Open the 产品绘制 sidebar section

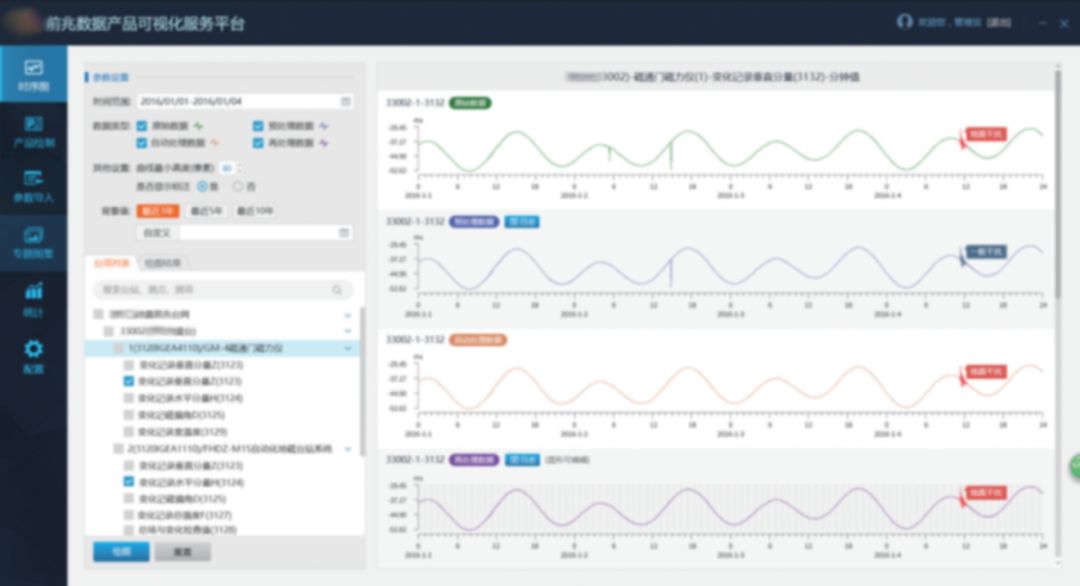33,131
